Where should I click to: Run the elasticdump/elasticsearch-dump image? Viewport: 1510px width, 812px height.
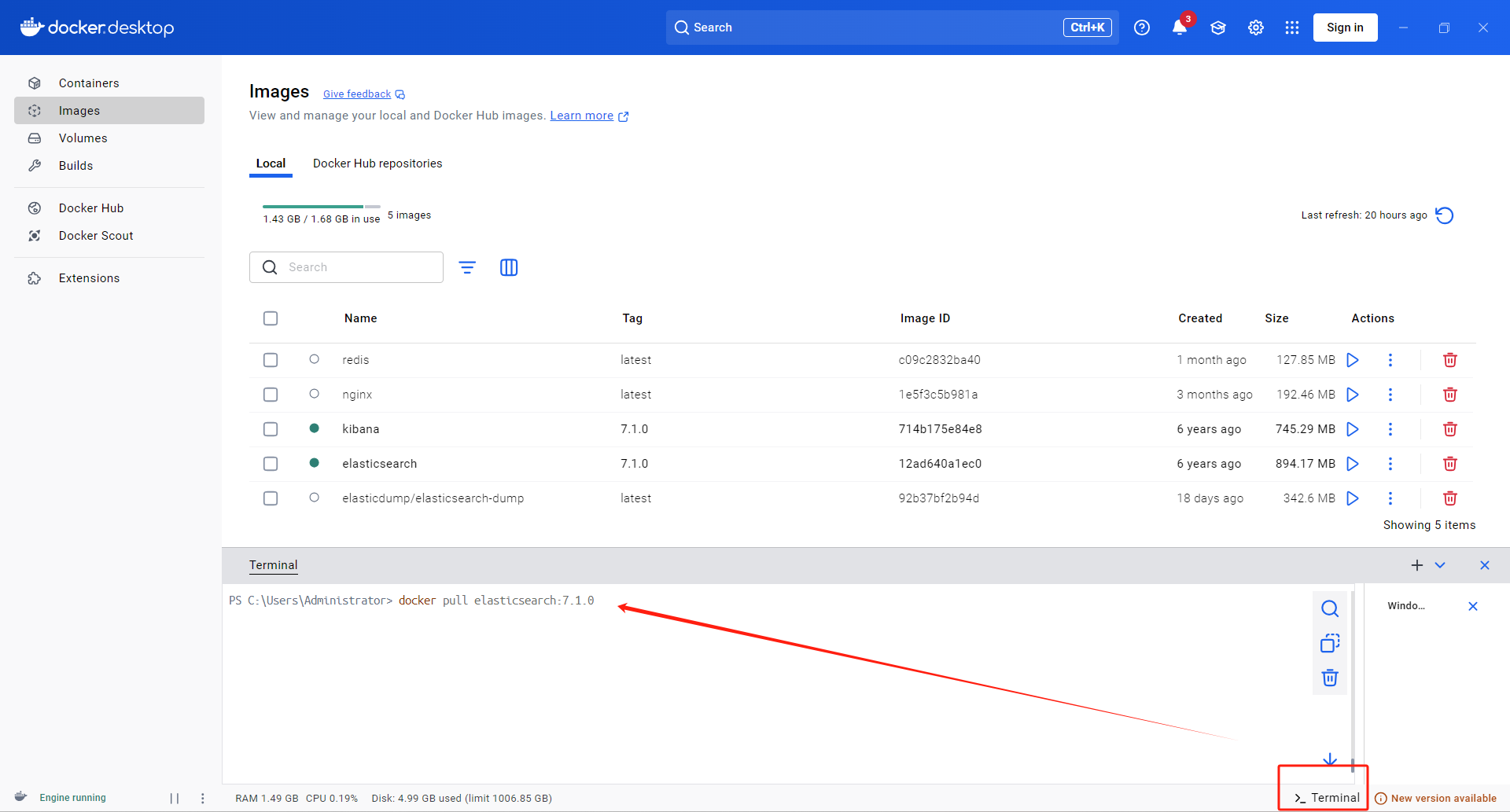click(1353, 498)
